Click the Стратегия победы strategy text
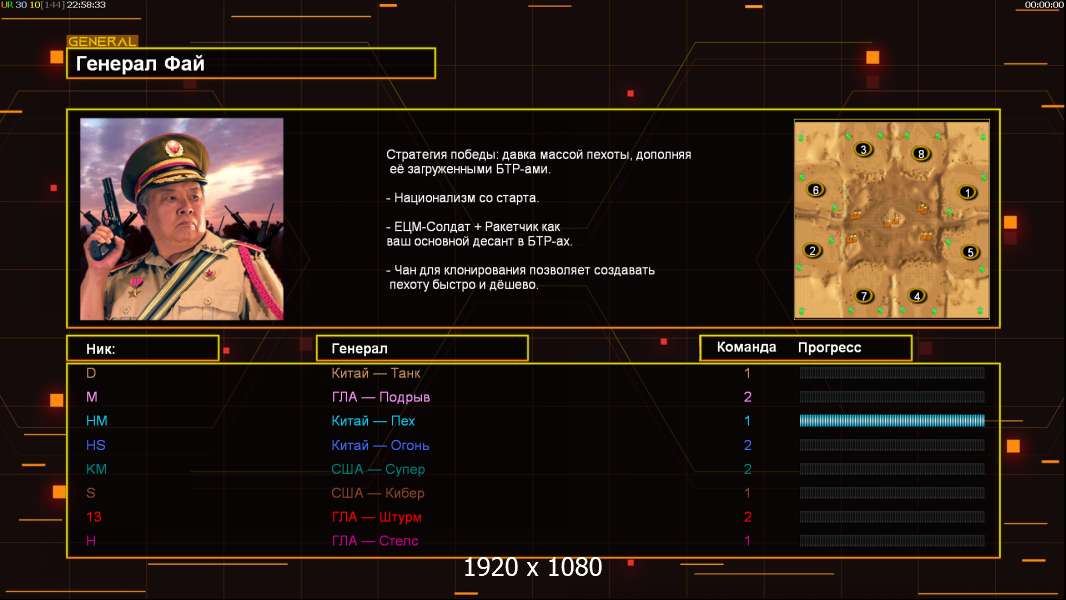 (x=538, y=162)
